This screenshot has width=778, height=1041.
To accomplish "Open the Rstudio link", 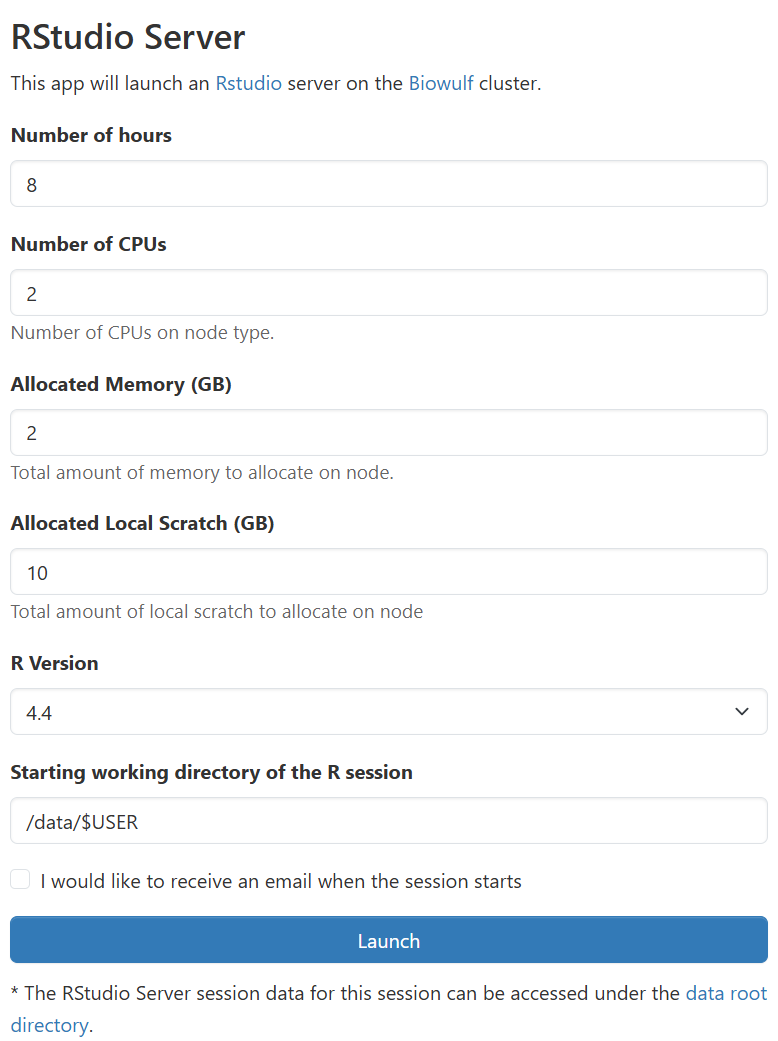I will point(248,83).
